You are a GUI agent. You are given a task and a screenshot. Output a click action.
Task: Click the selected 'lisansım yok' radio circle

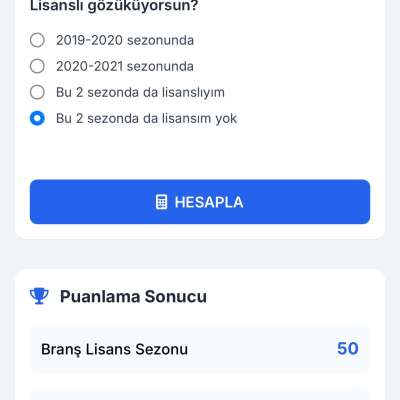(37, 118)
